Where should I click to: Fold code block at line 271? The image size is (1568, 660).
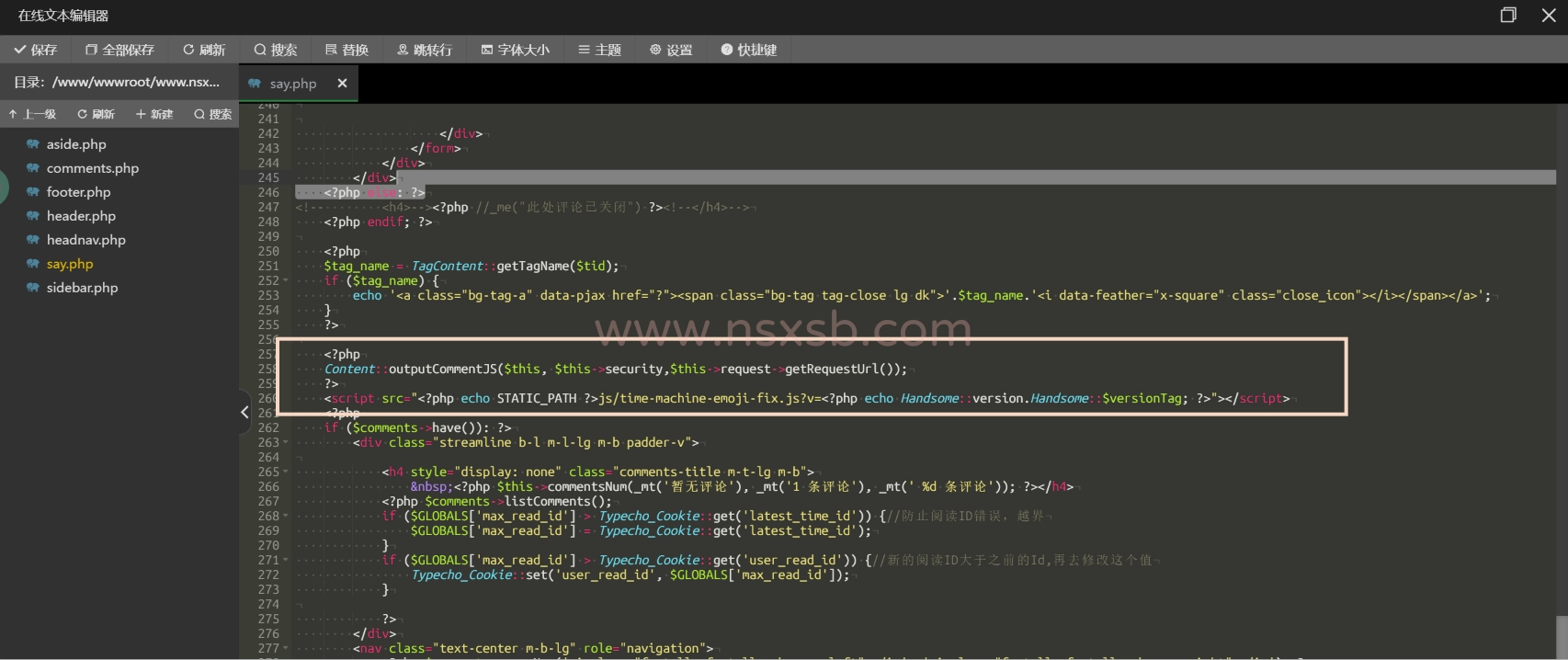coord(286,560)
